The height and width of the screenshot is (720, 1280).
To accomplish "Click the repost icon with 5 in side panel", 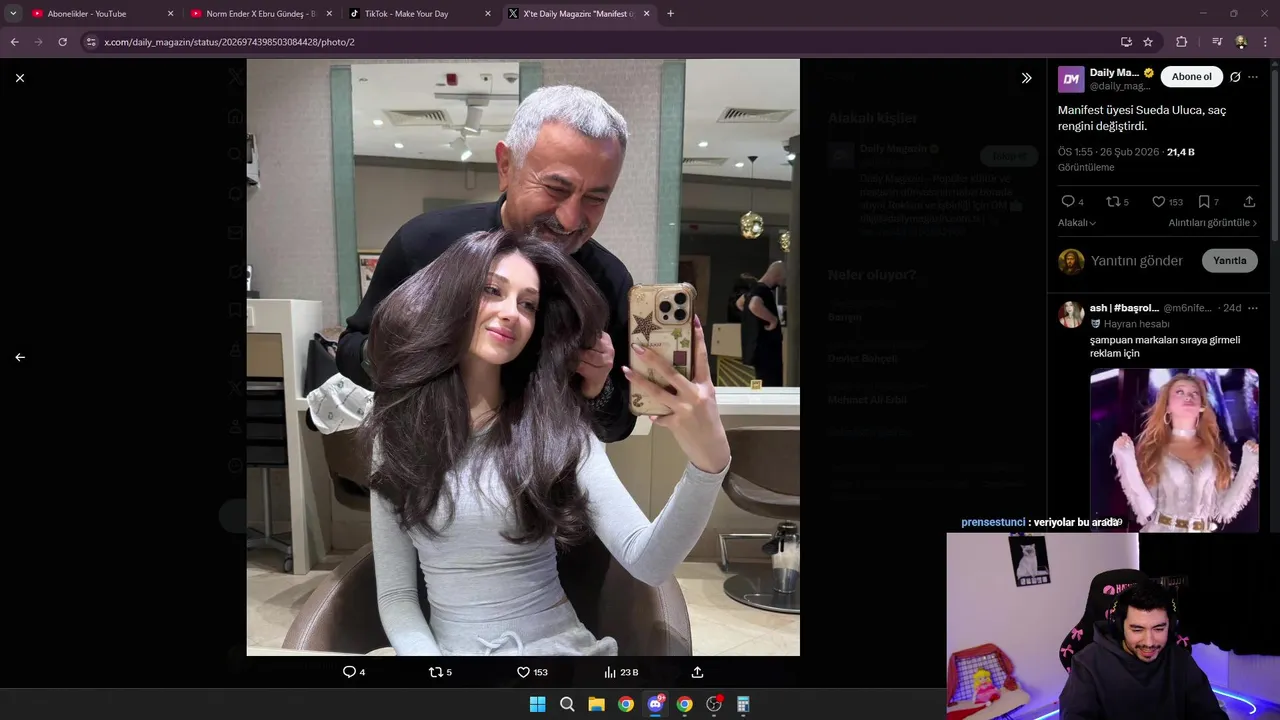I will (x=1117, y=202).
